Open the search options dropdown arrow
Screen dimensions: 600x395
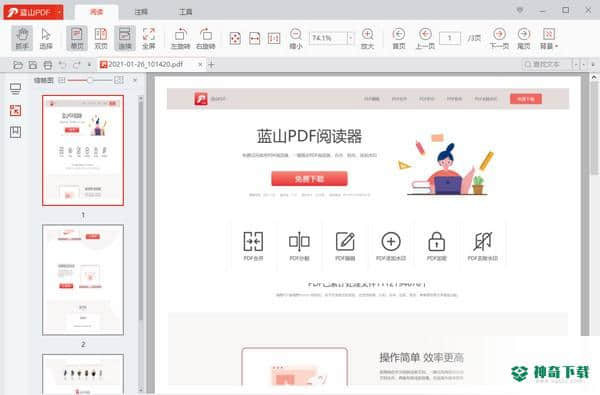pos(576,64)
